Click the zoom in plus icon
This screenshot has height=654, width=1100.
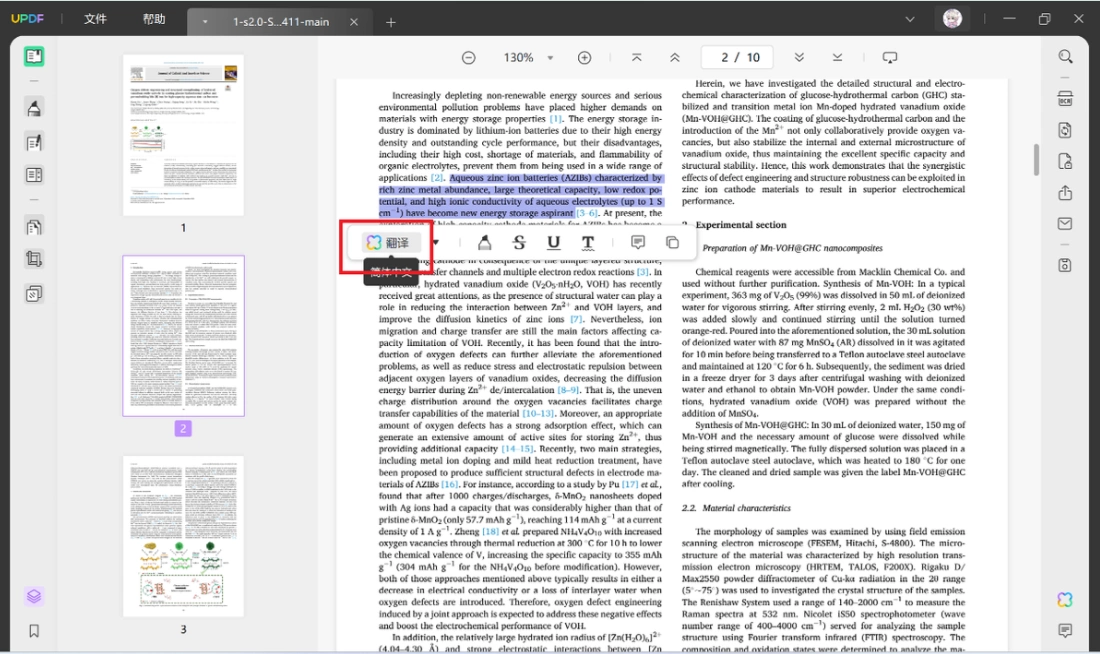[584, 58]
